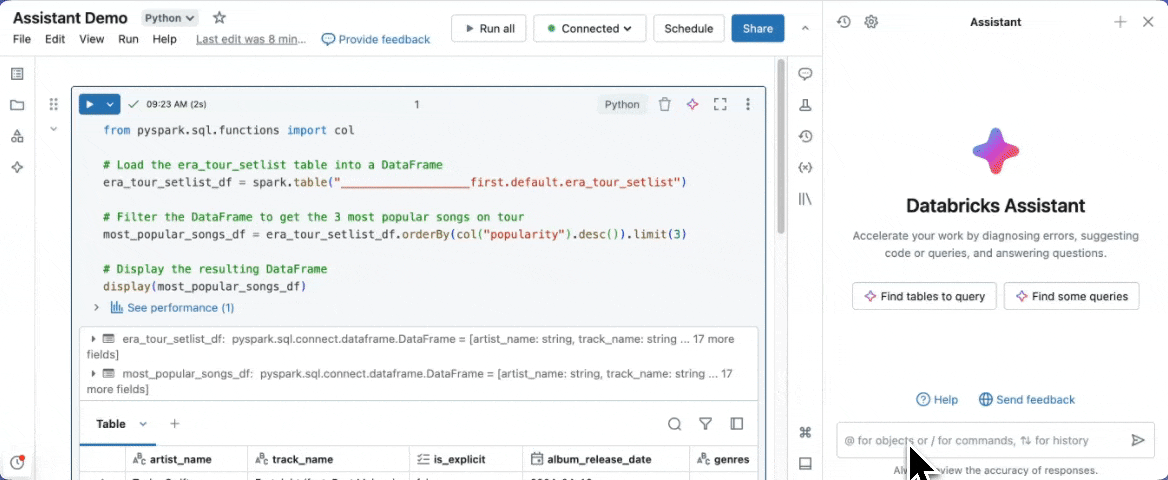1168x480 pixels.
Task: Expand the era_tour_setlist_df schema details
Action: coord(94,339)
